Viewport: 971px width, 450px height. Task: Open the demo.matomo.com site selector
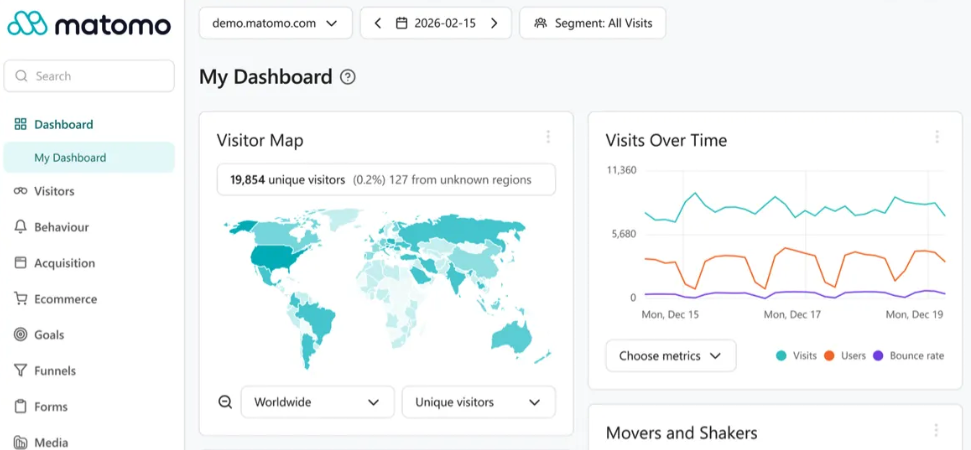point(276,24)
